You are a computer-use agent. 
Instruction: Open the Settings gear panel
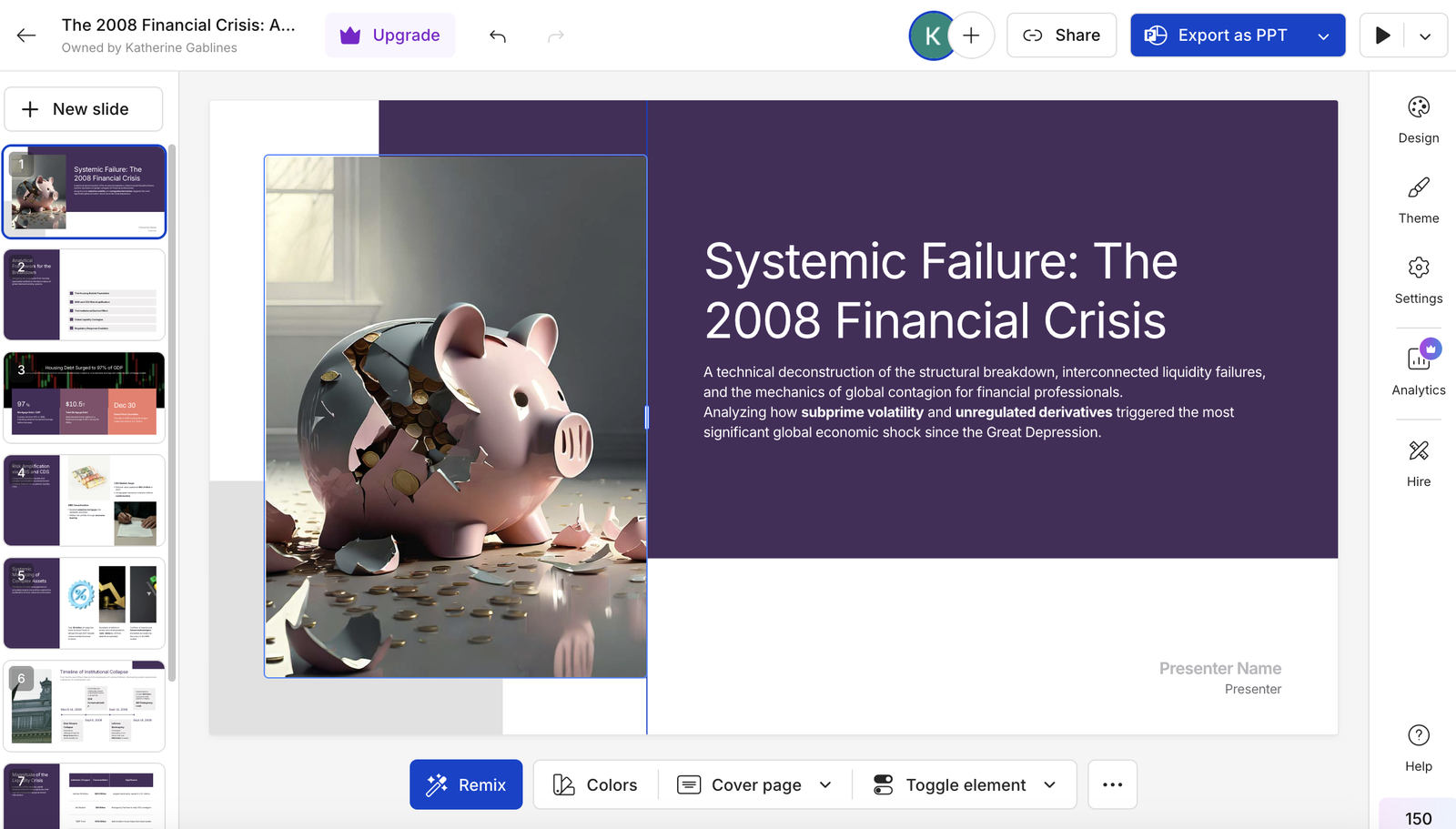click(1418, 279)
